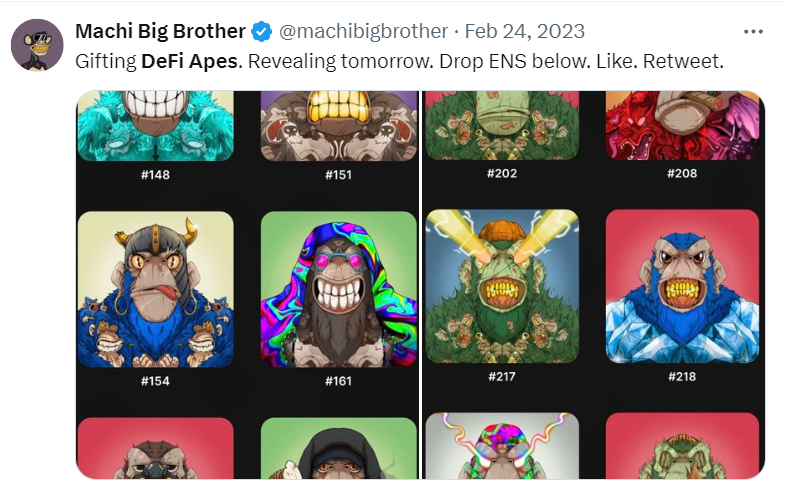Viewport: 787px width, 491px height.
Task: Click blue ape #218 thumbnail
Action: [x=683, y=286]
